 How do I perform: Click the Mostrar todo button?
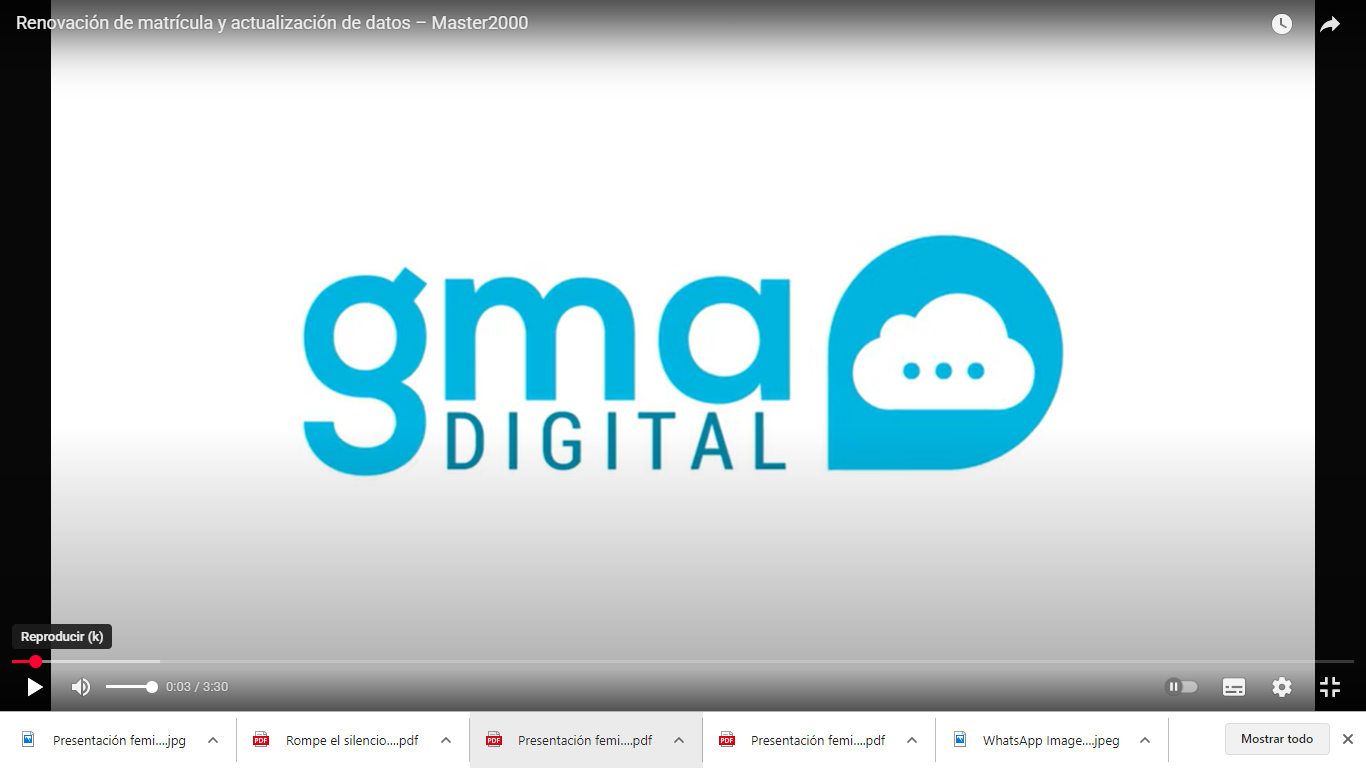tap(1277, 739)
